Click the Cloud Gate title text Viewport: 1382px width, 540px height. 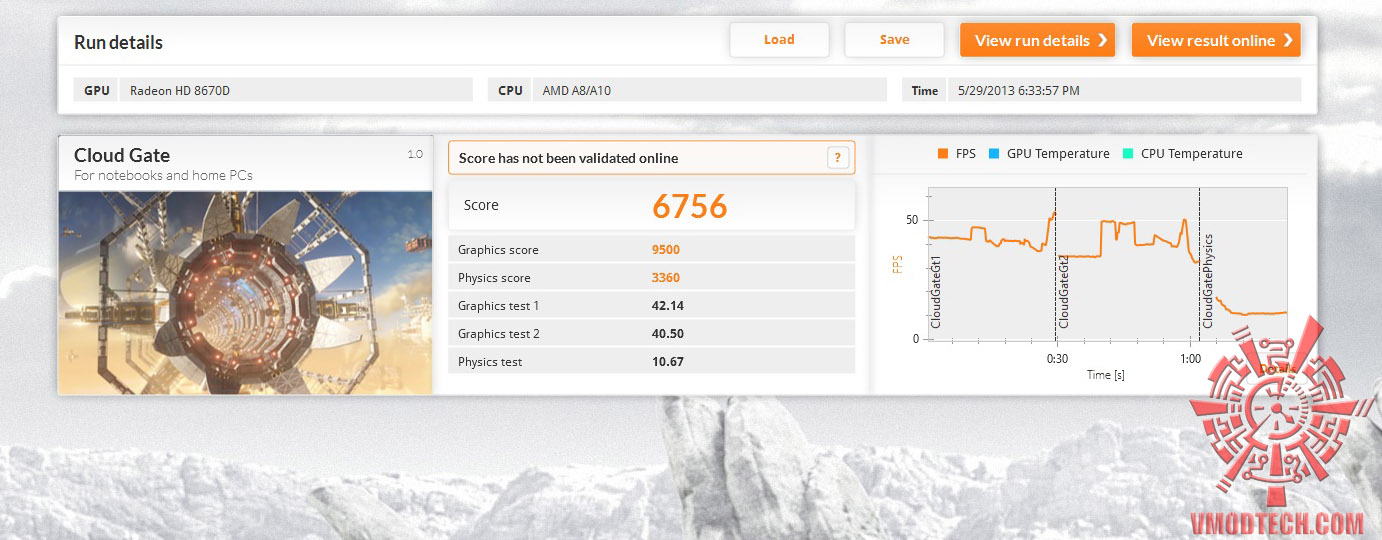click(x=122, y=155)
